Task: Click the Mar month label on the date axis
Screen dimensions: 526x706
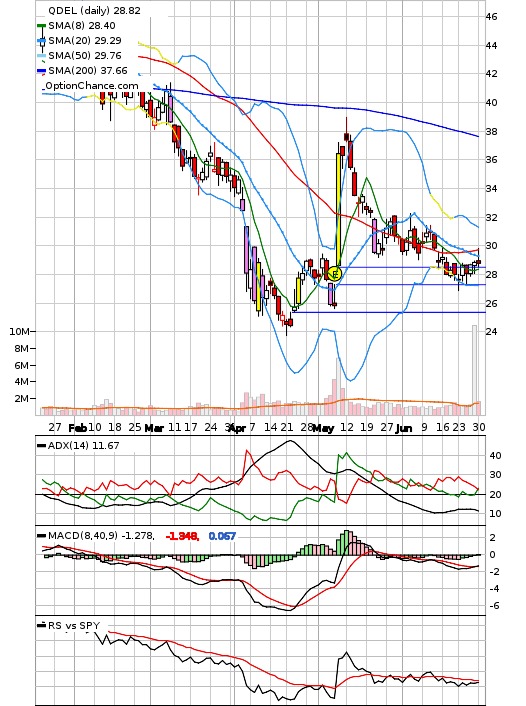Action: 154,428
